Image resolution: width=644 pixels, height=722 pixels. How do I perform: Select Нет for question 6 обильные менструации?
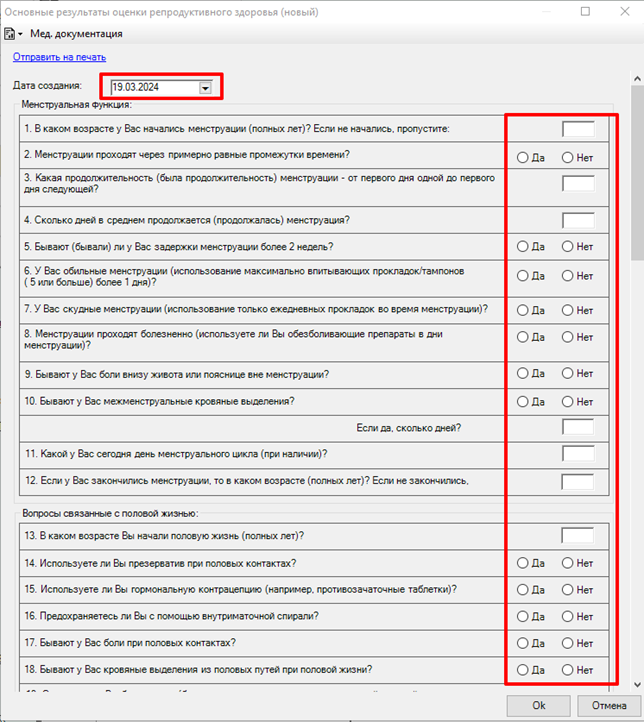(577, 276)
